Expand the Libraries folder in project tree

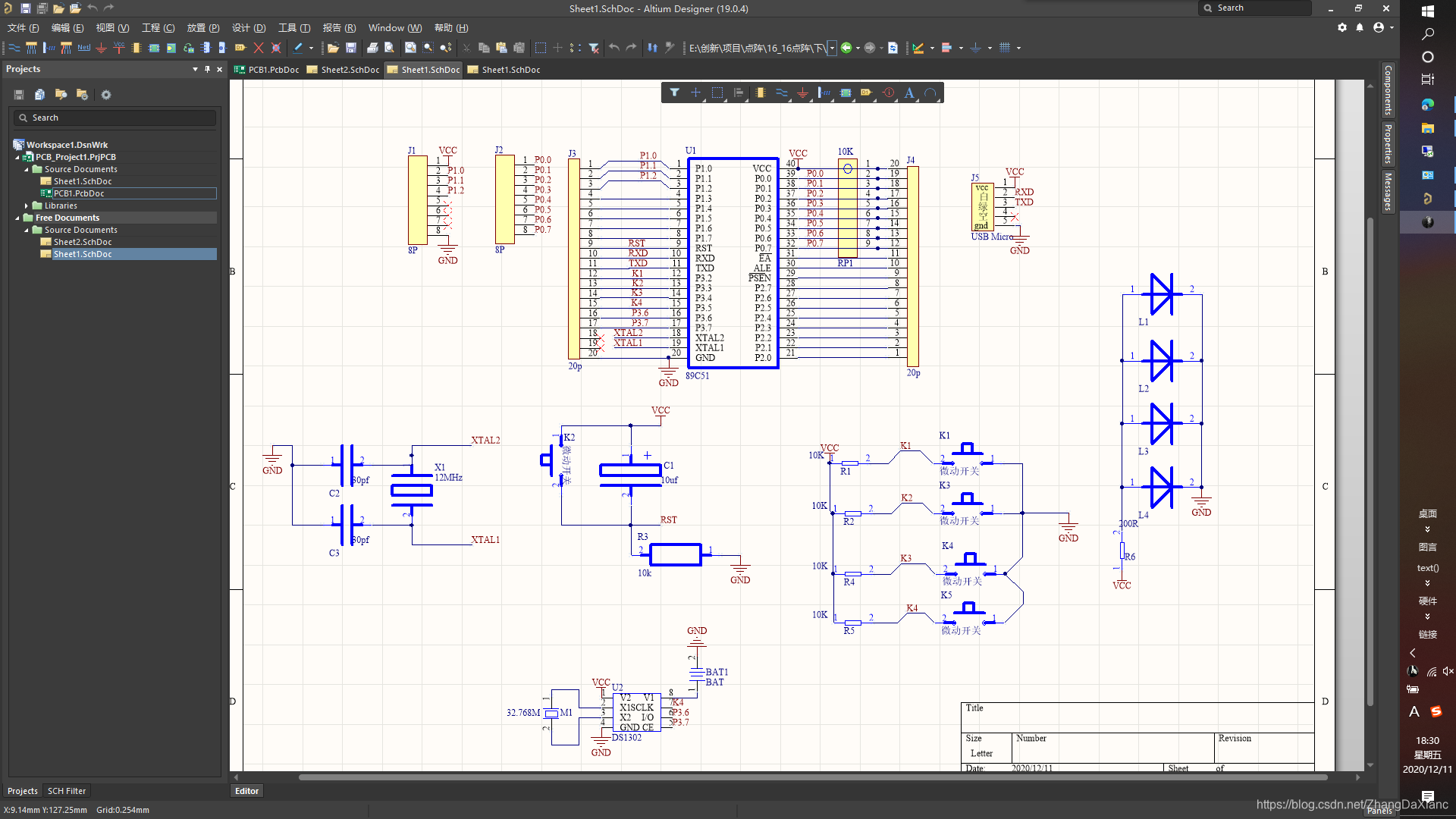point(27,206)
